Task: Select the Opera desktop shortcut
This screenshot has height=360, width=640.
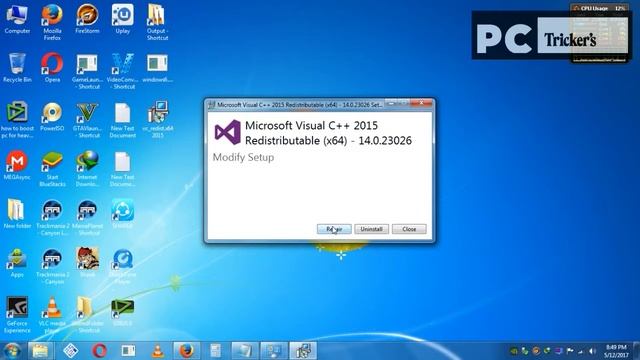Action: point(52,68)
